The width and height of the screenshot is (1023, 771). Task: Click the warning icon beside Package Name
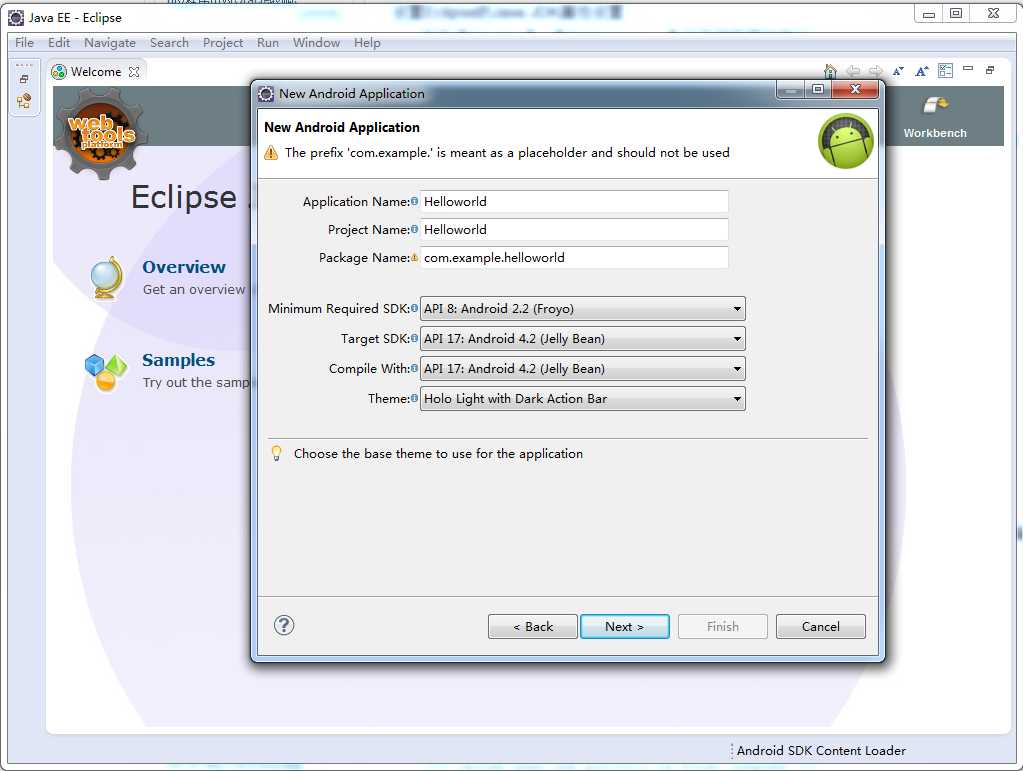point(414,257)
